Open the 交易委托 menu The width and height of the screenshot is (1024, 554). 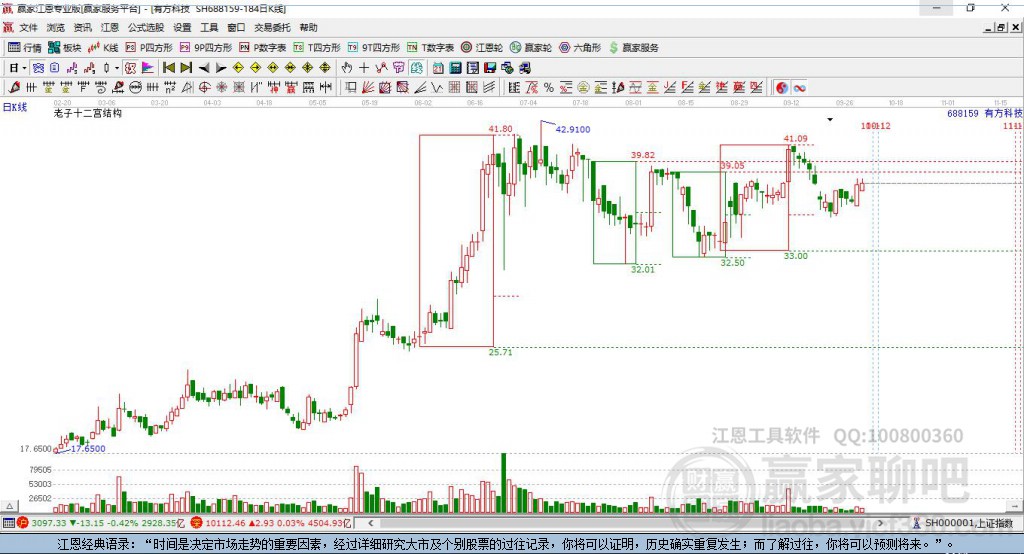(x=272, y=27)
